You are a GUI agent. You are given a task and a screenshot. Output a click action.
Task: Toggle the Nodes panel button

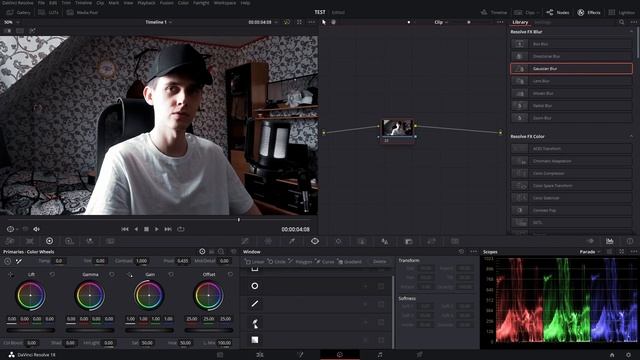tap(558, 13)
